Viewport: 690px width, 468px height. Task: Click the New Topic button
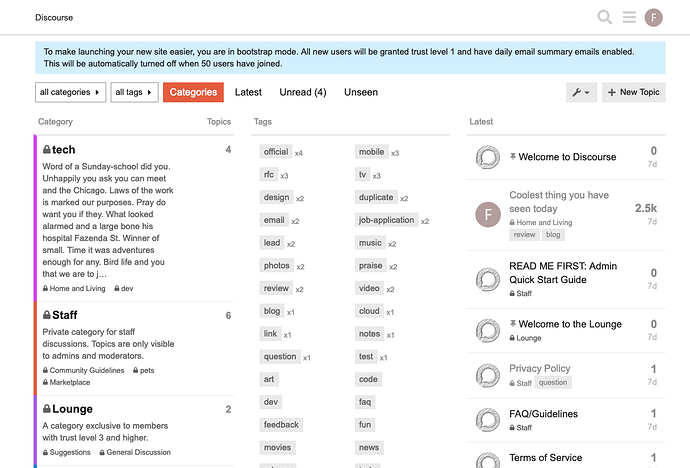point(634,92)
